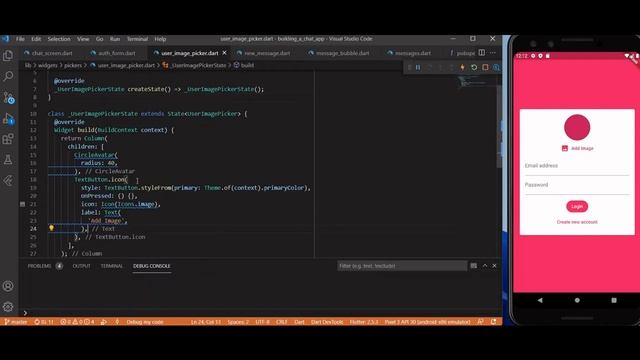Viewport: 640px width, 360px height.
Task: Open the Source Control view
Action: click(8, 98)
